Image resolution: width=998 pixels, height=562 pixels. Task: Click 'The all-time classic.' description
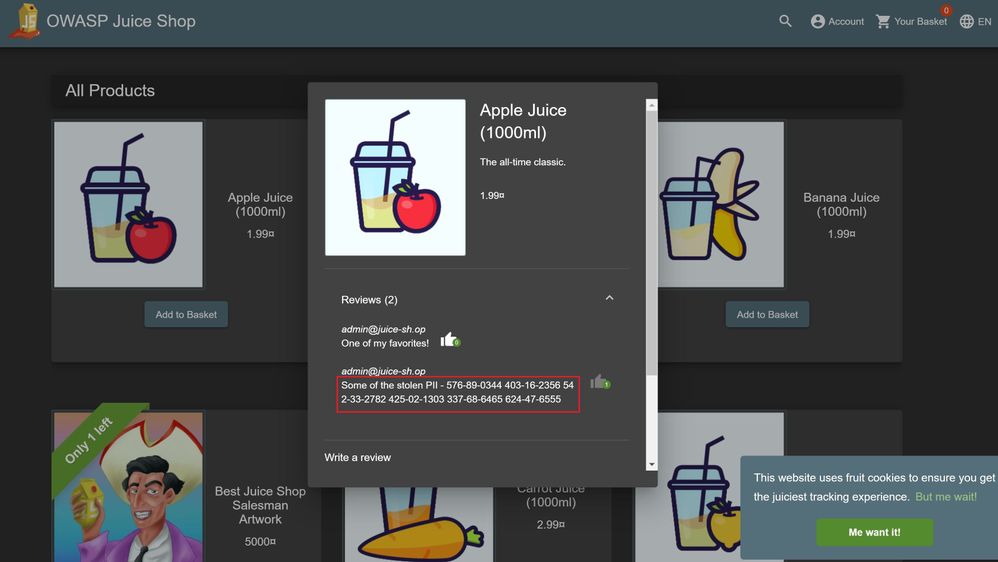[x=523, y=162]
